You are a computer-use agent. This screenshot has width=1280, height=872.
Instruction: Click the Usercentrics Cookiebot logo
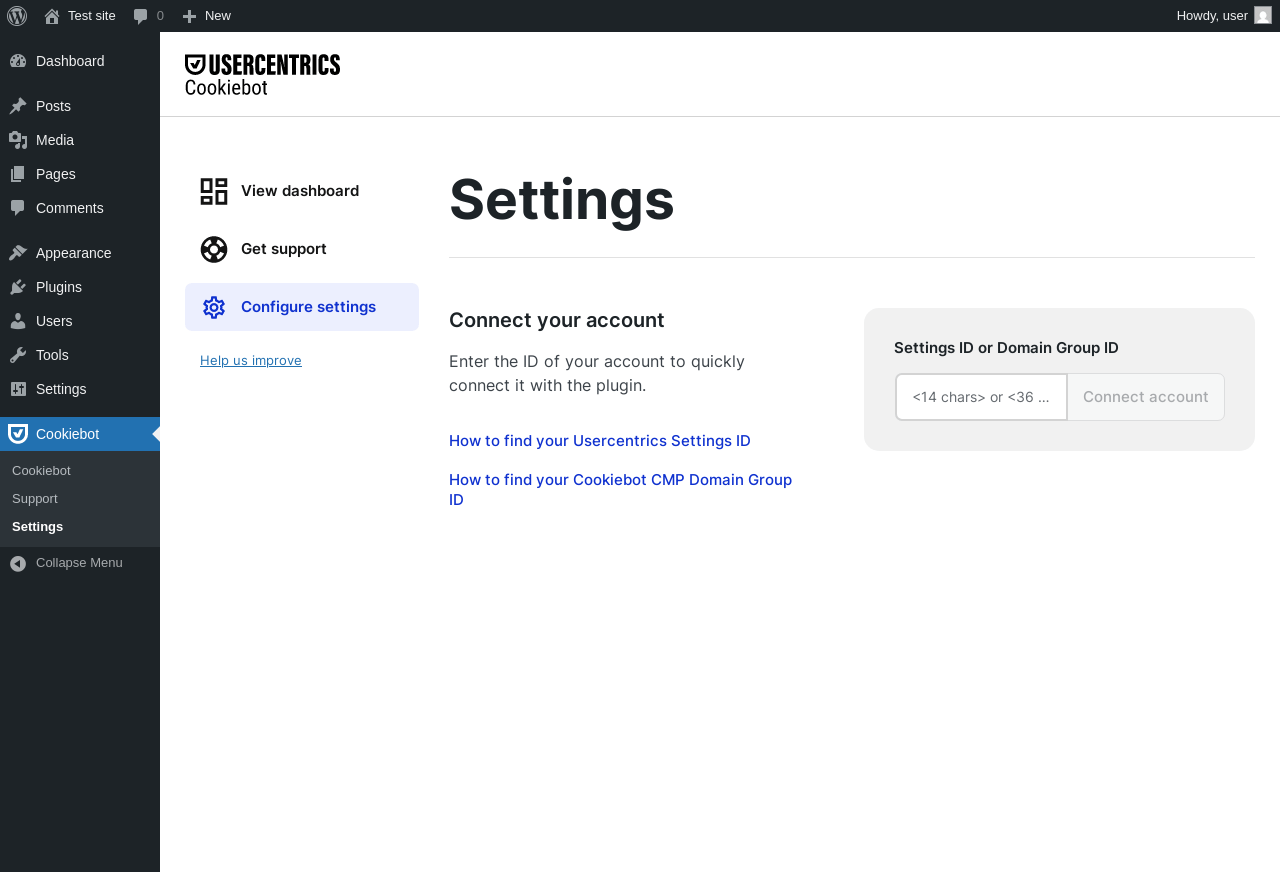click(x=262, y=75)
